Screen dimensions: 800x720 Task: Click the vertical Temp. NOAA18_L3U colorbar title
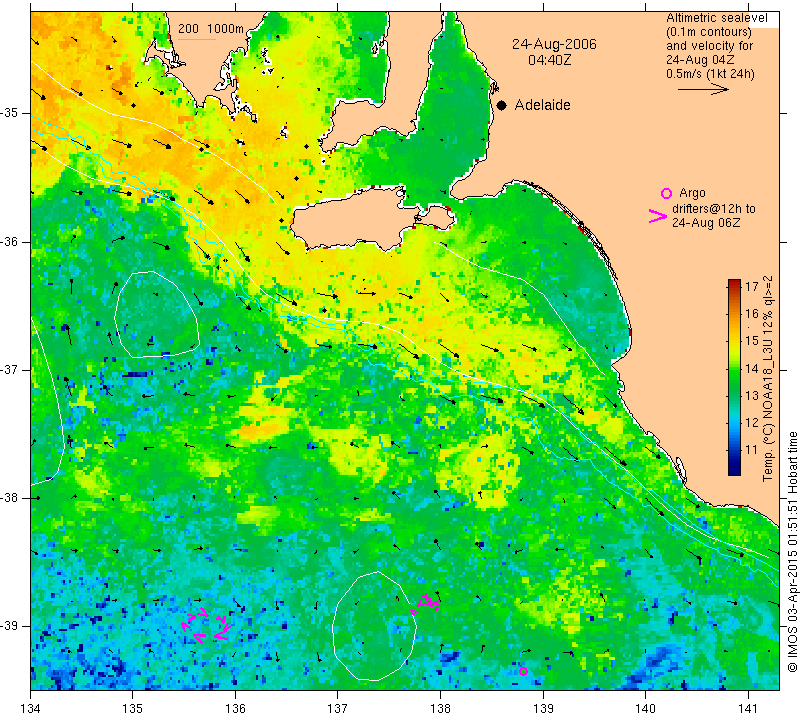768,378
